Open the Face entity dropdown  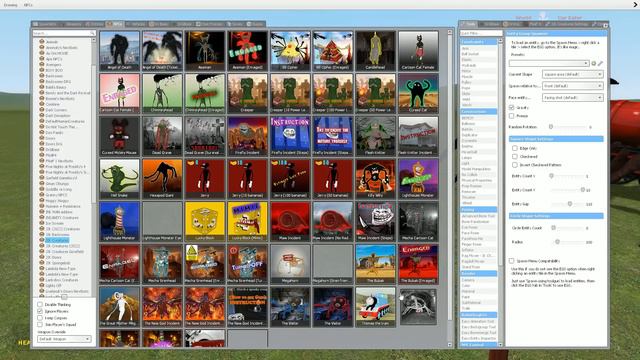(x=572, y=98)
